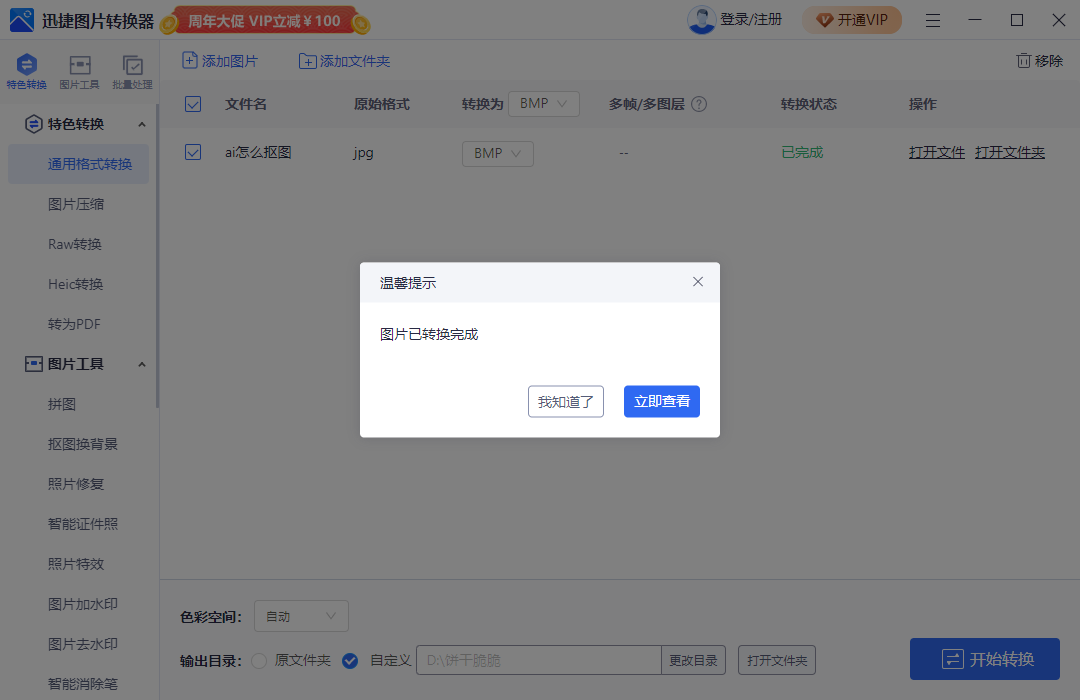This screenshot has height=700, width=1080.
Task: Toggle checkbox for ai怎么抠图 row
Action: (193, 152)
